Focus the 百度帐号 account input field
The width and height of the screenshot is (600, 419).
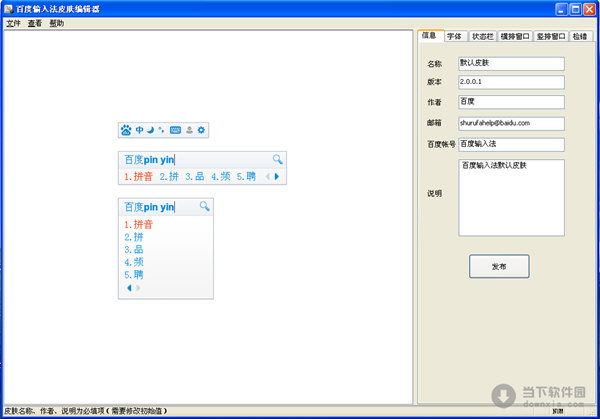511,144
